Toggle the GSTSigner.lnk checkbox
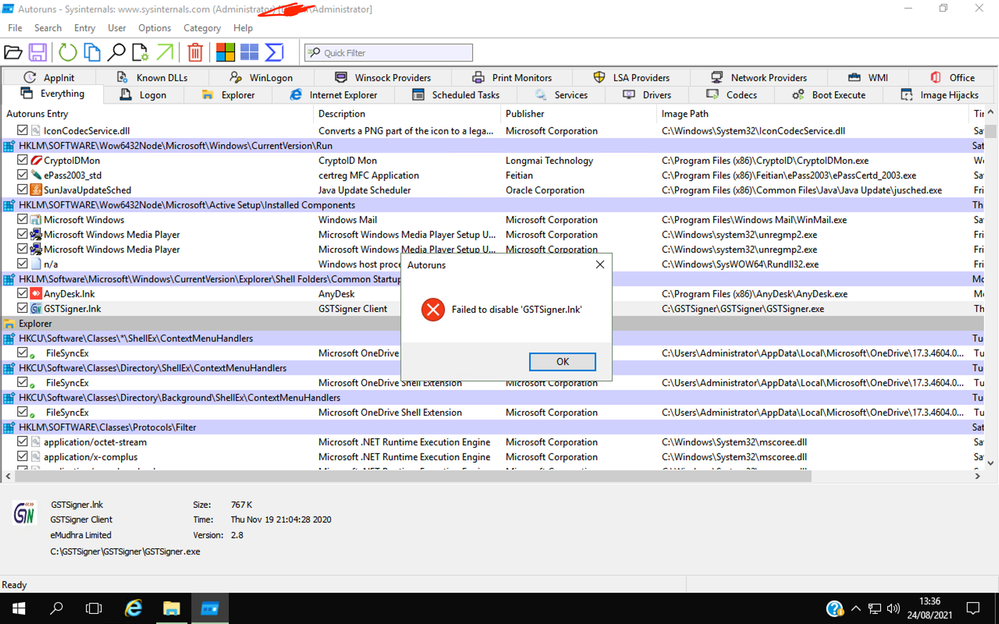 (22, 308)
